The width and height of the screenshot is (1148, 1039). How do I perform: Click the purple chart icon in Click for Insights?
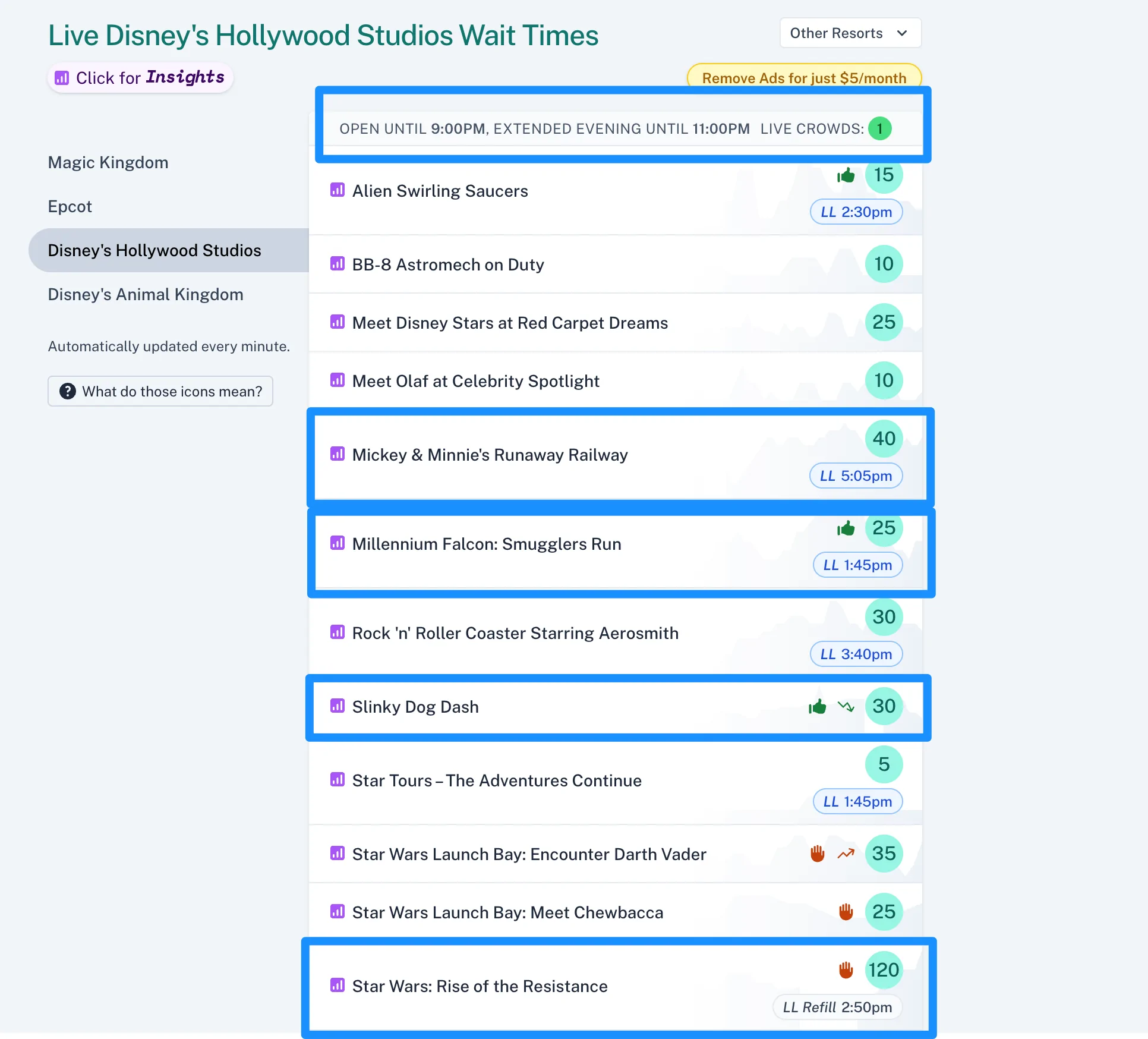click(x=62, y=78)
